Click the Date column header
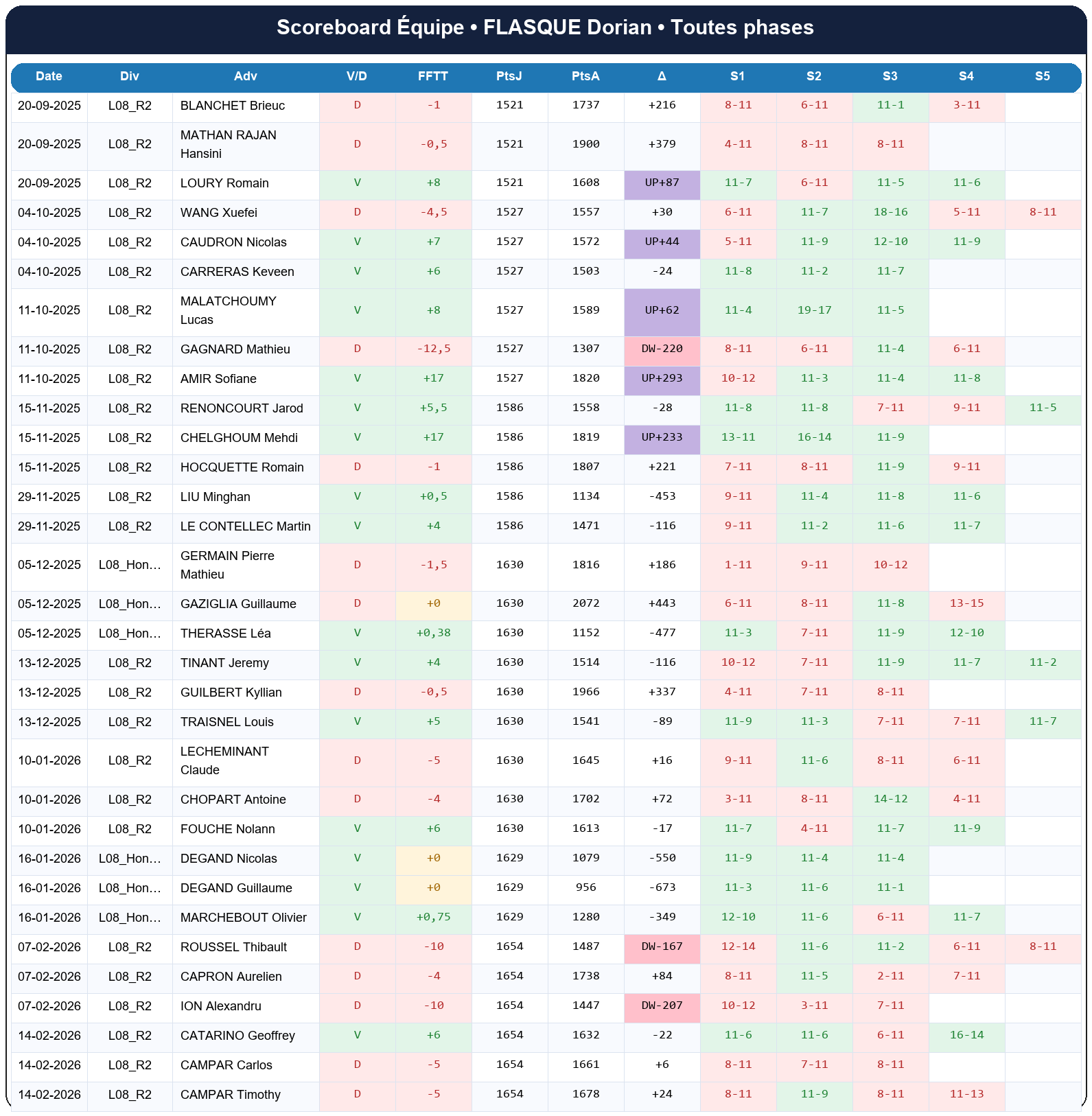The width and height of the screenshot is (1092, 1116). (49, 76)
